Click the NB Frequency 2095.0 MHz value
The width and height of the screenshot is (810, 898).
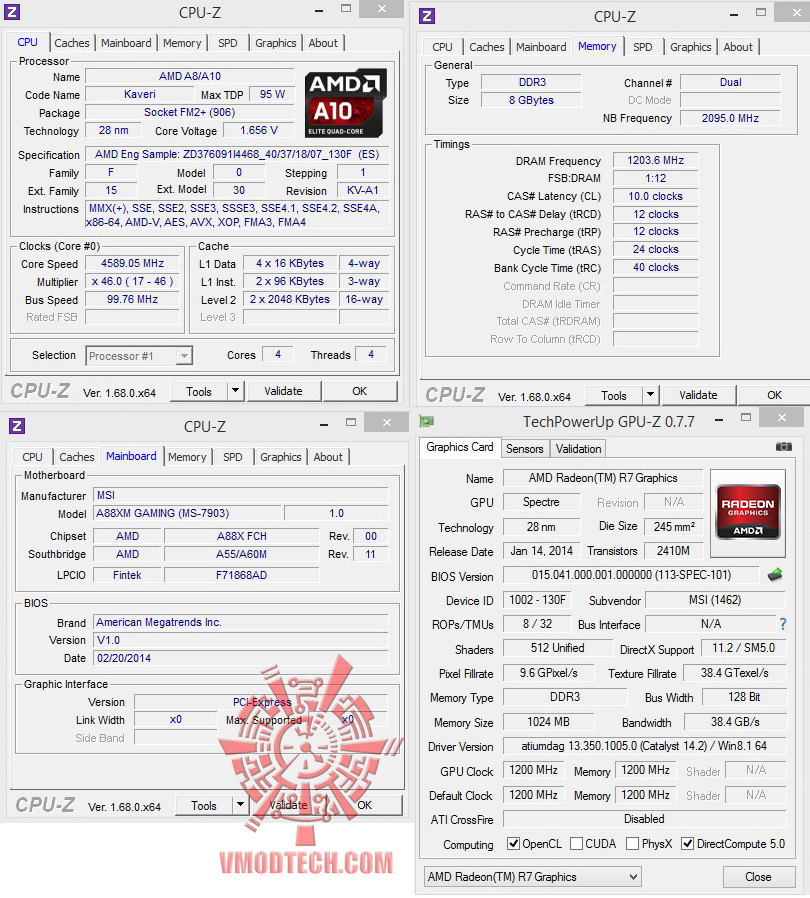[x=730, y=118]
